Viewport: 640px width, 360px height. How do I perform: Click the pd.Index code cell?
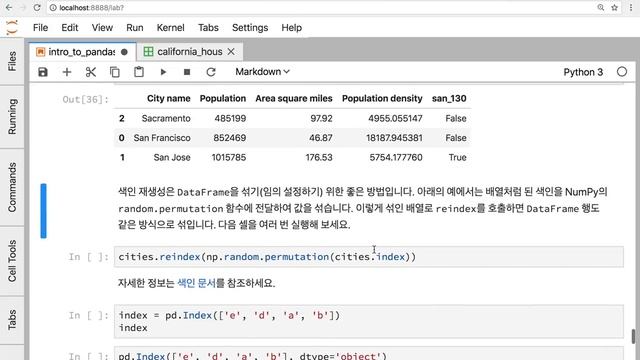pos(369,322)
